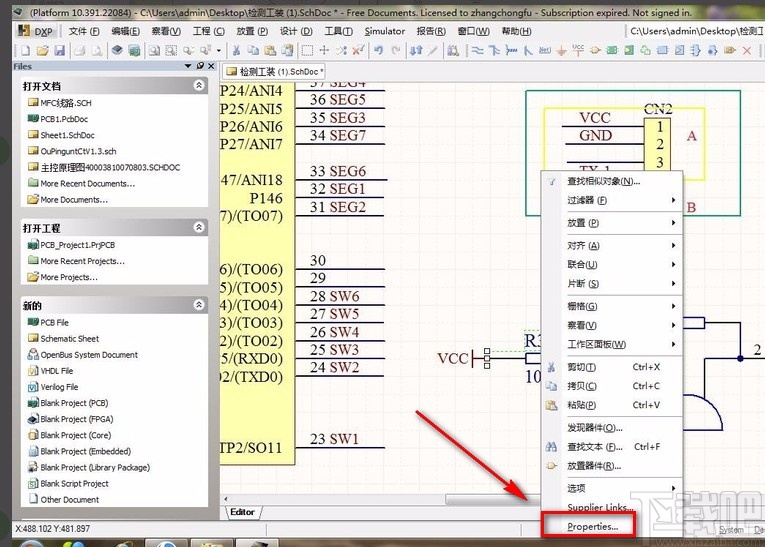This screenshot has width=765, height=547.
Task: Expand the 放置 (P) context submenu
Action: point(614,223)
